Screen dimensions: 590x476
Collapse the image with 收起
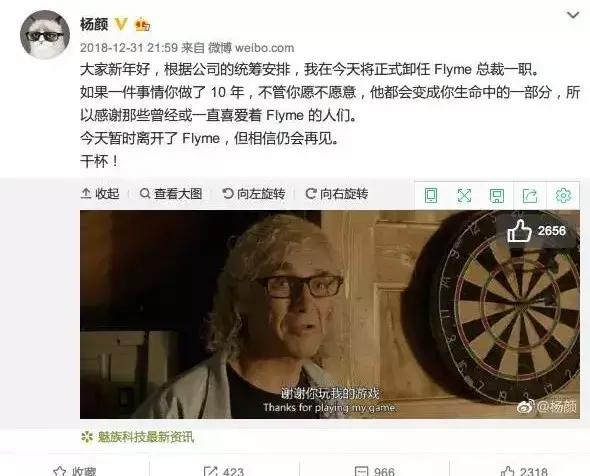[100, 194]
